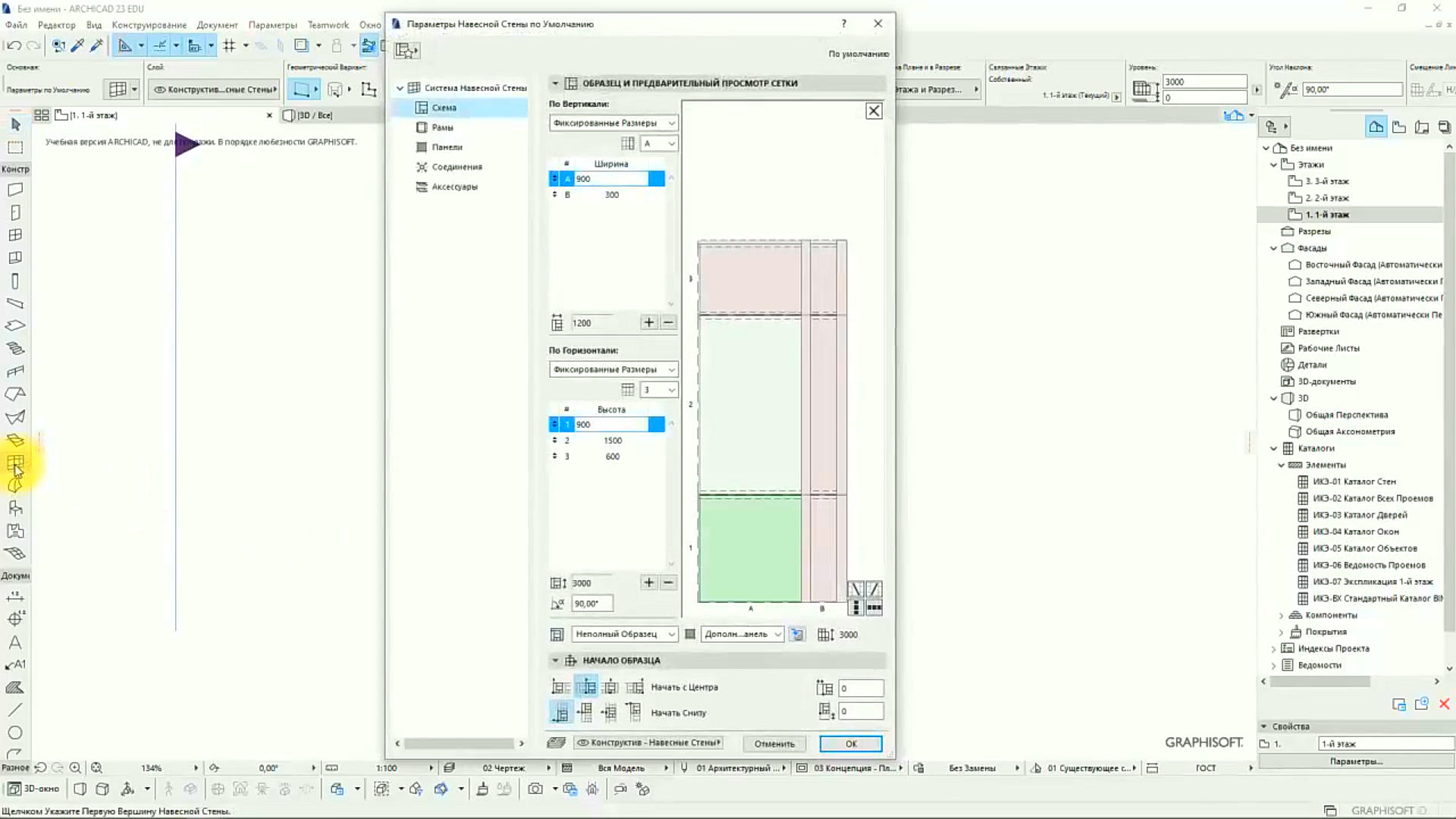This screenshot has width=1456, height=819.
Task: Collapse the Начало Образца section
Action: tap(555, 661)
